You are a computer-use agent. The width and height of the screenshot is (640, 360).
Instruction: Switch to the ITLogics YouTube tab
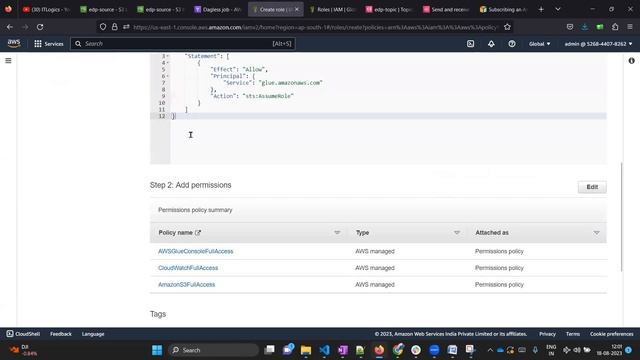point(47,9)
